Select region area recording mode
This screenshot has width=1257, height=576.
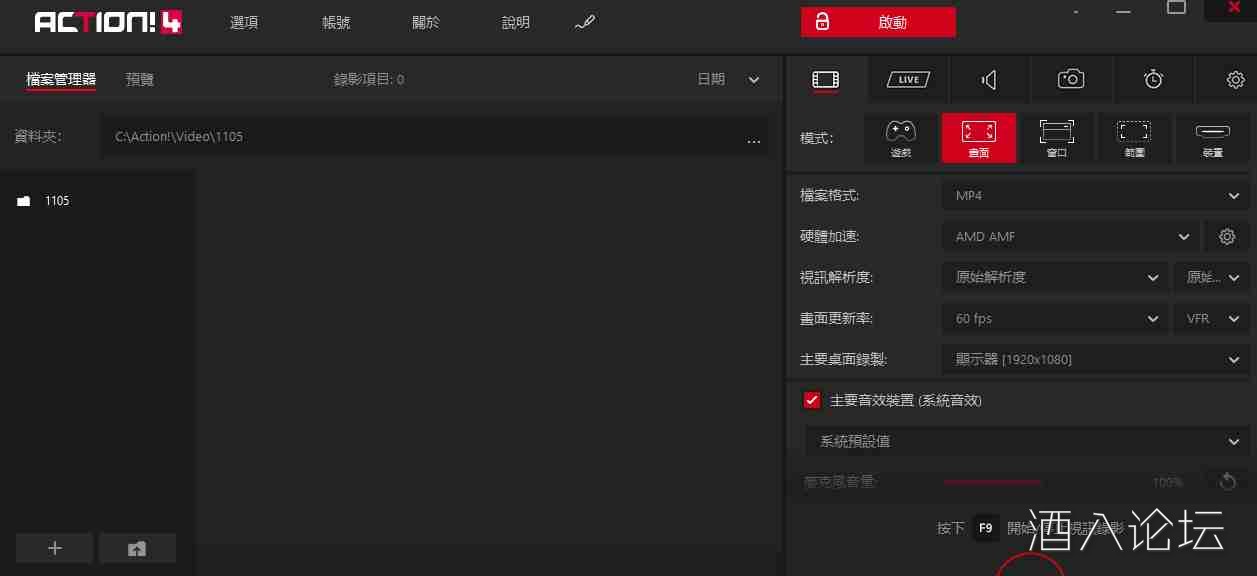[x=1134, y=138]
